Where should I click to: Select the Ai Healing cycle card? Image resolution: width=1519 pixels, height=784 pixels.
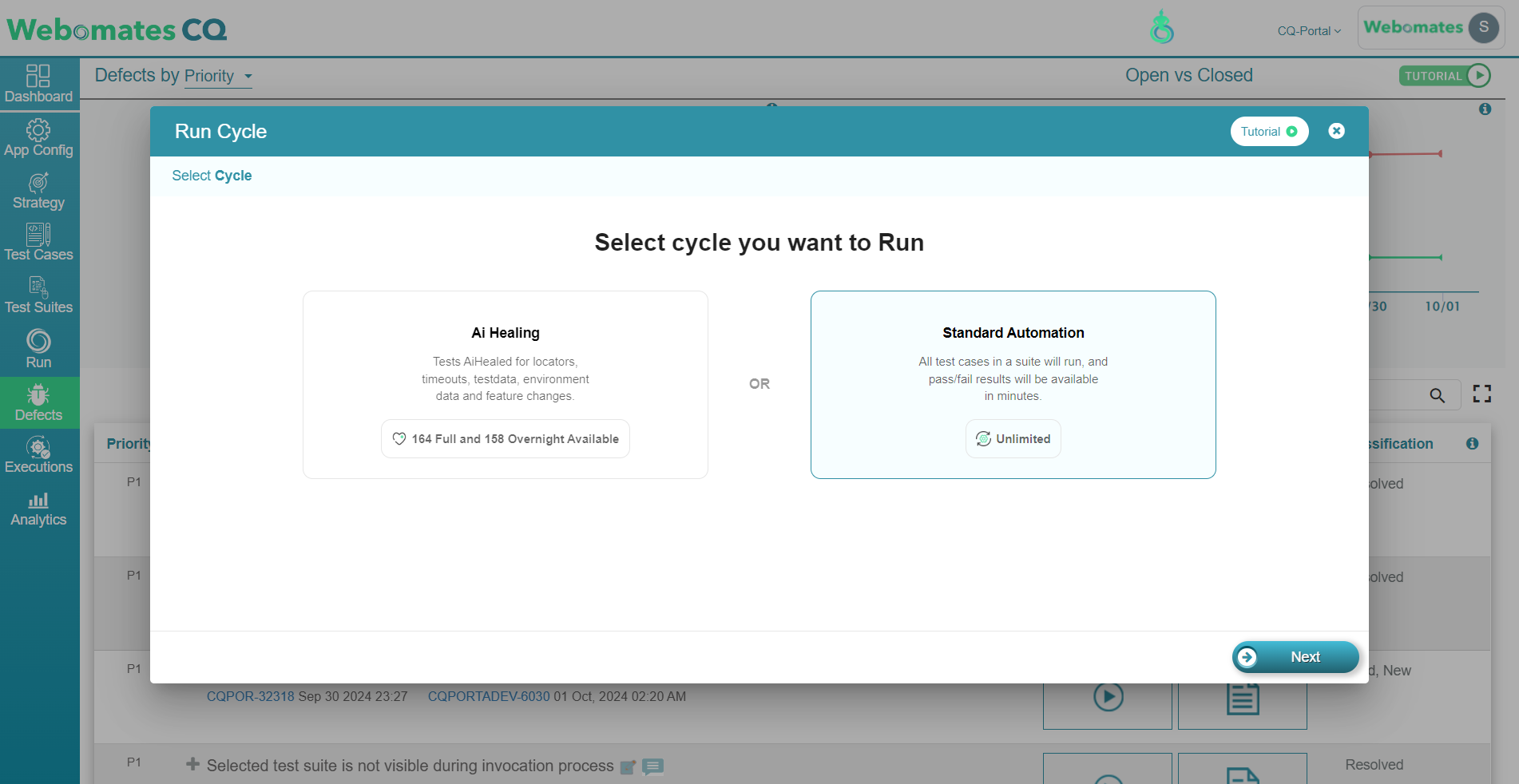[506, 385]
